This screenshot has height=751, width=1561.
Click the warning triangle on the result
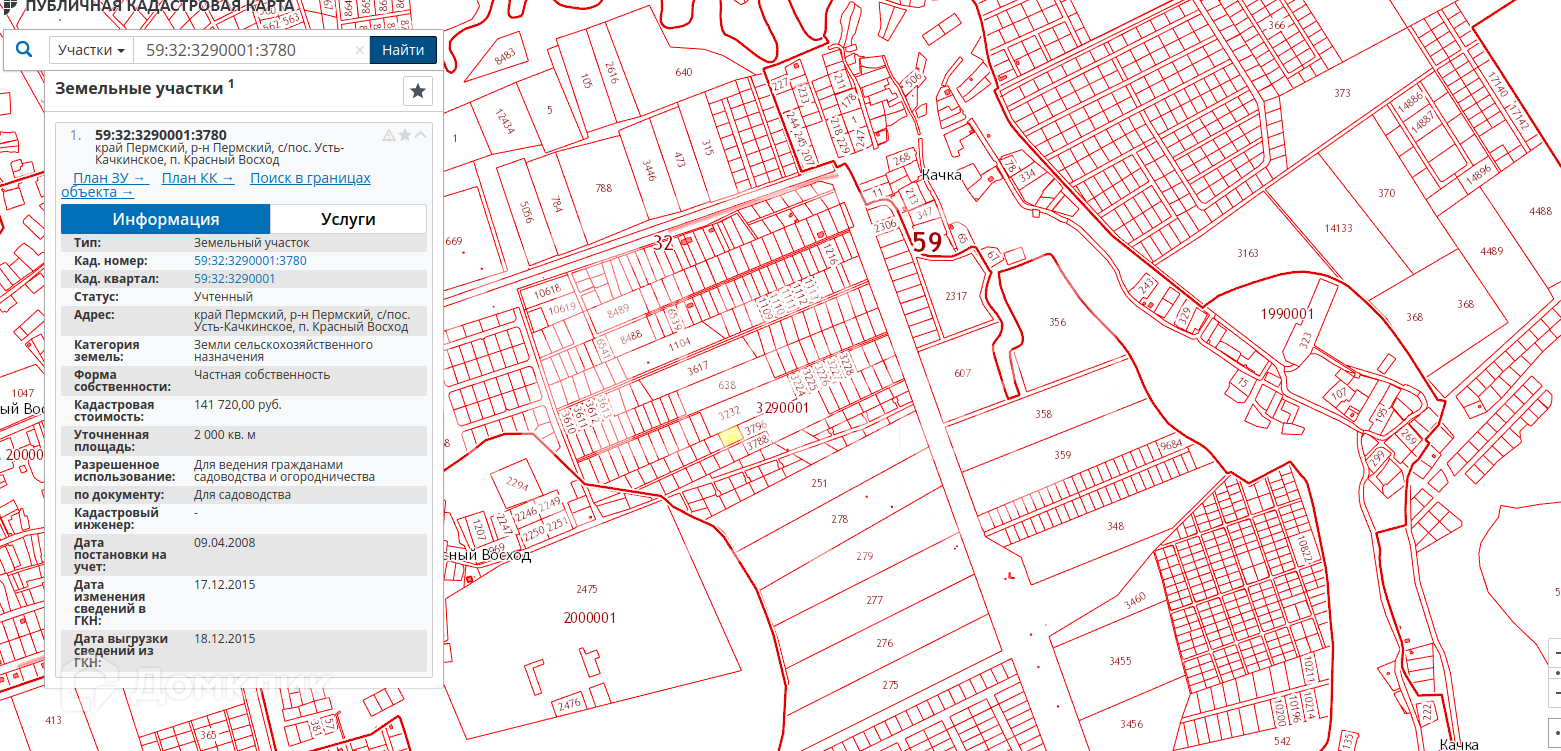click(389, 135)
